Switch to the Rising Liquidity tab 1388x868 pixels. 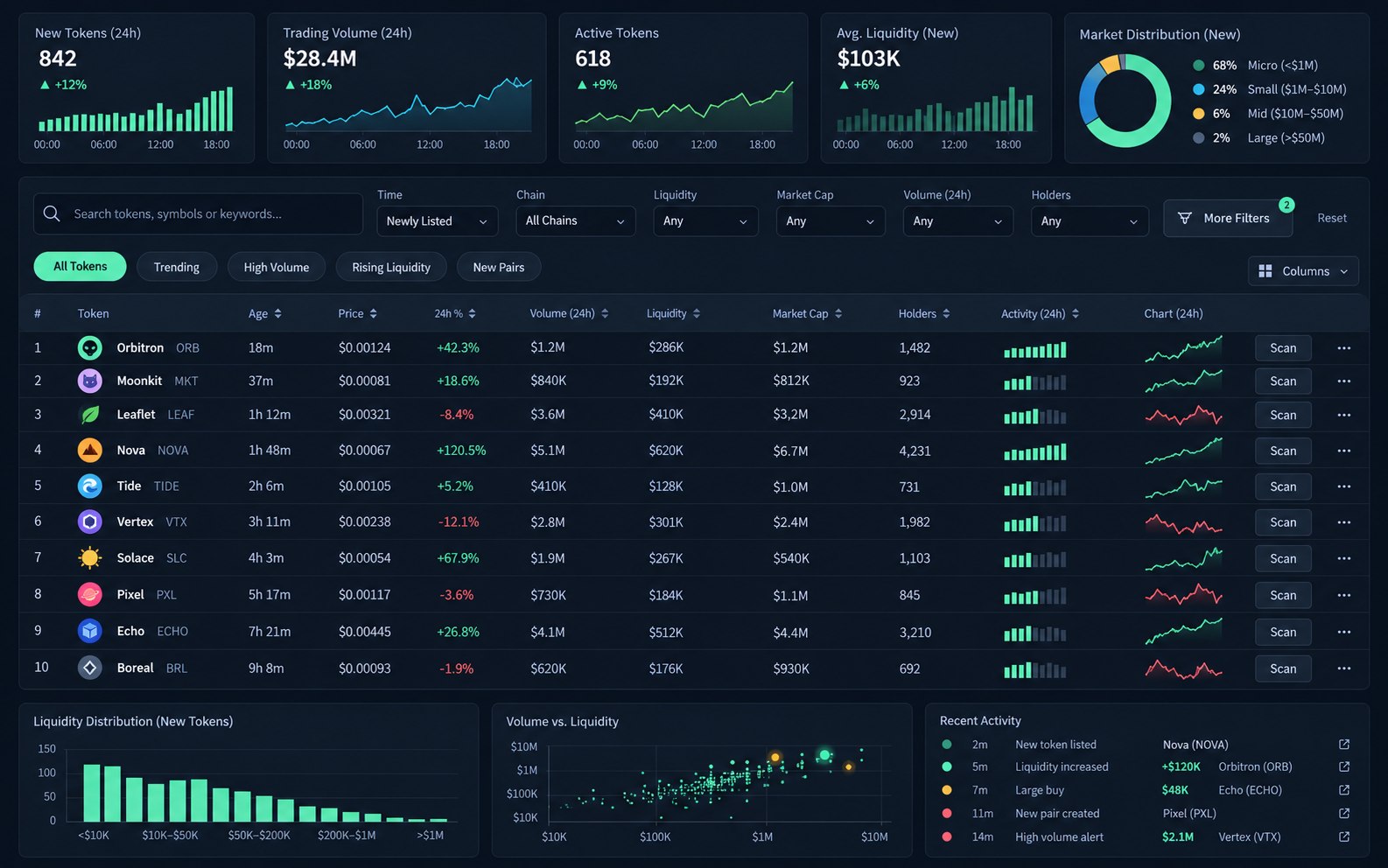point(391,267)
